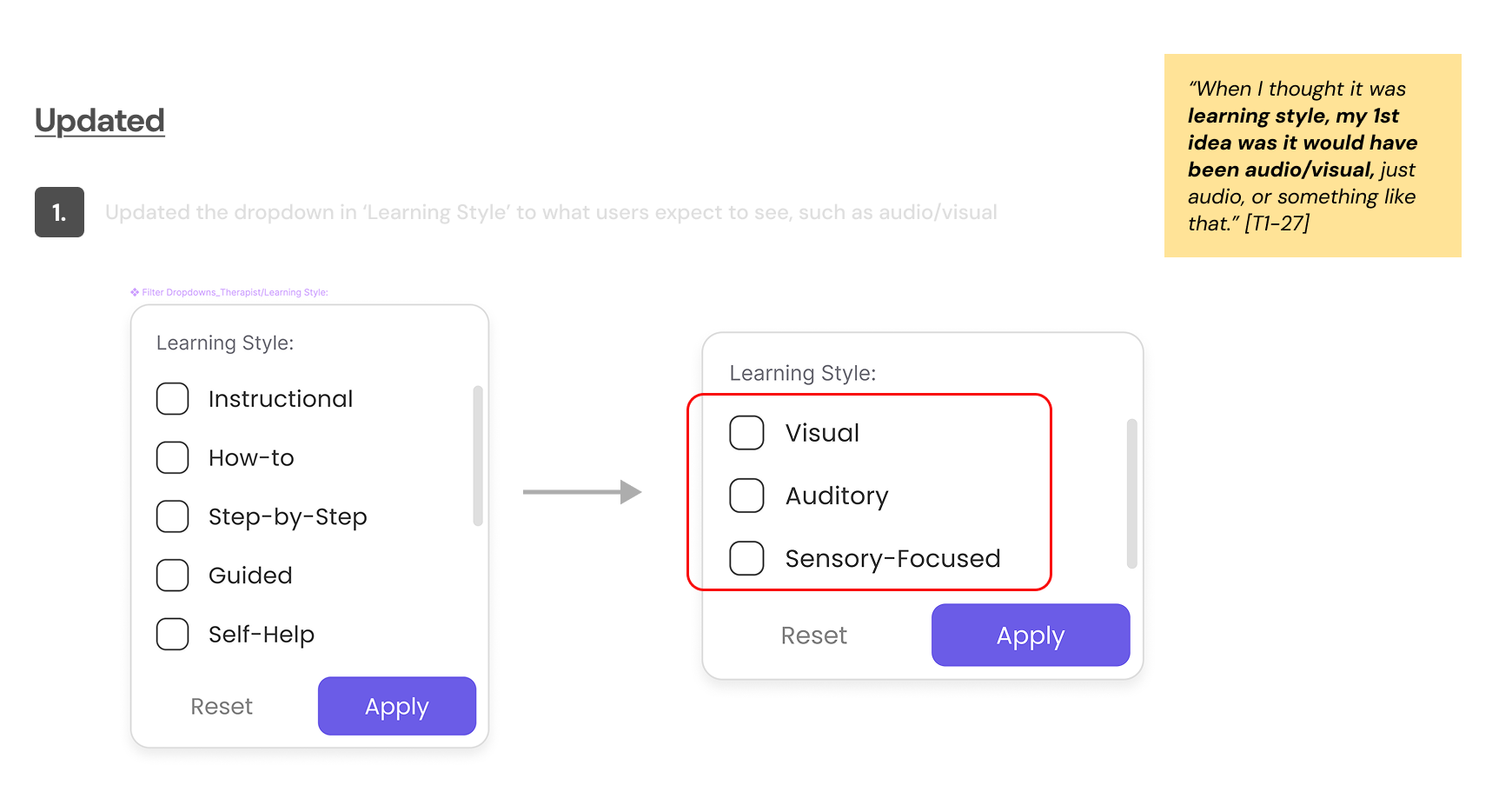1512x812 pixels.
Task: Toggle the Self-Help checkbox
Action: tap(172, 635)
